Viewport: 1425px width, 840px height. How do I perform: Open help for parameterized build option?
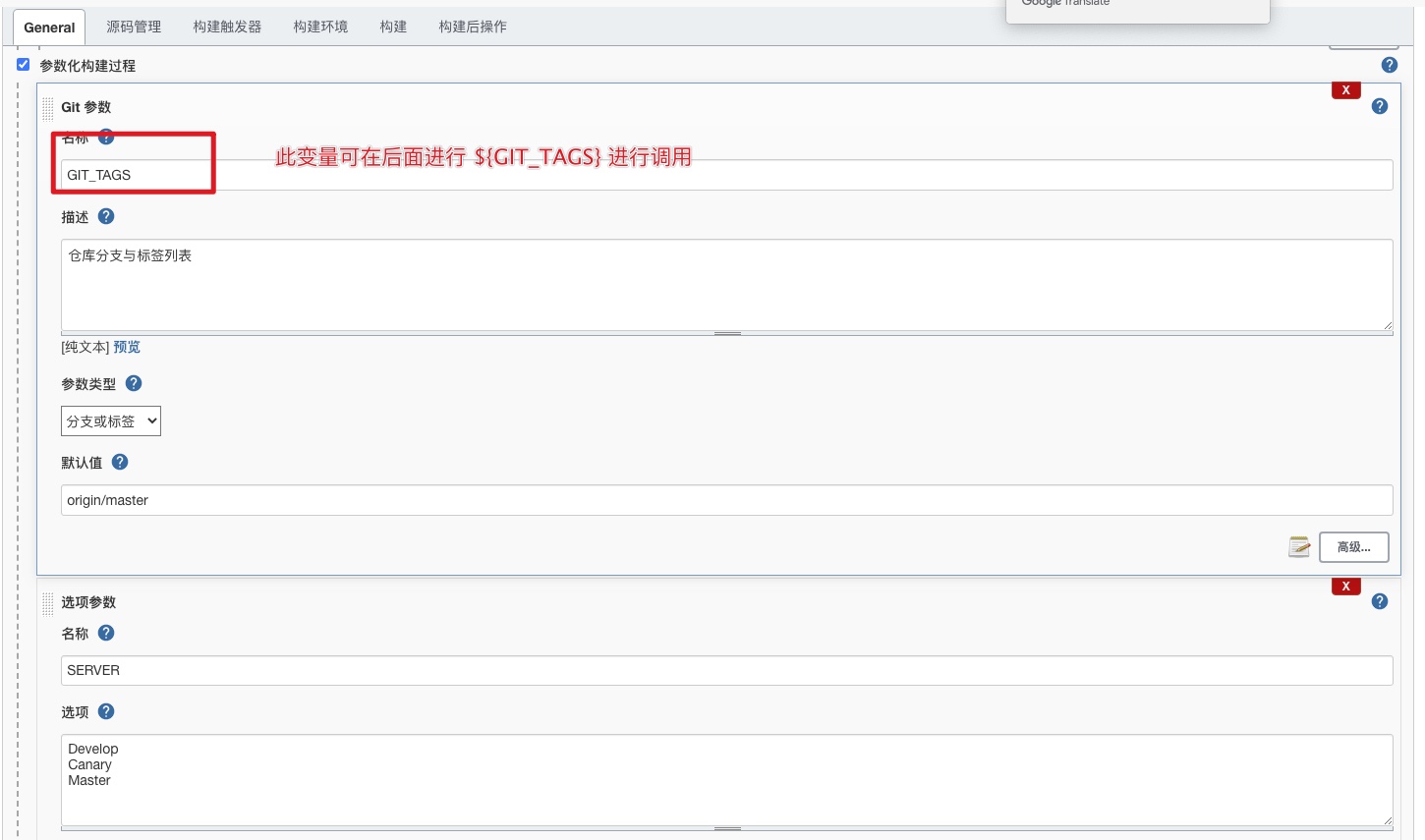pos(1389,65)
